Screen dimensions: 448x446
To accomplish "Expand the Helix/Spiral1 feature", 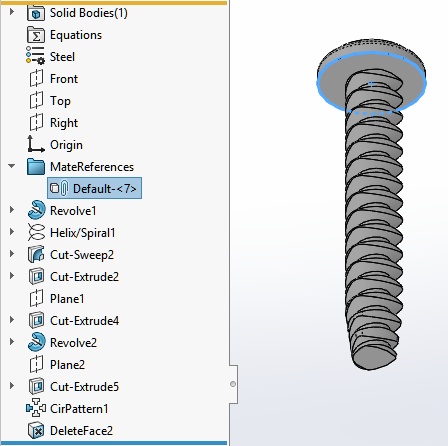I will (x=12, y=232).
